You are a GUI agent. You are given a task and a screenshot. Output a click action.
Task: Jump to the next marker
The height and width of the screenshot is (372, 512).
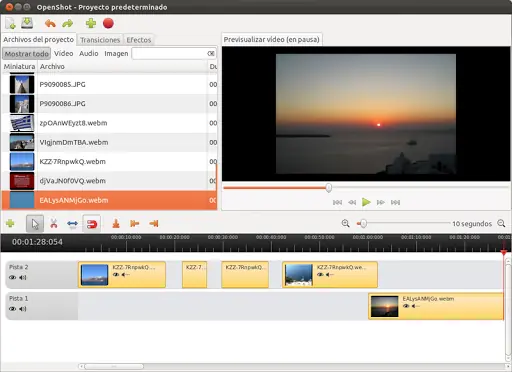154,223
